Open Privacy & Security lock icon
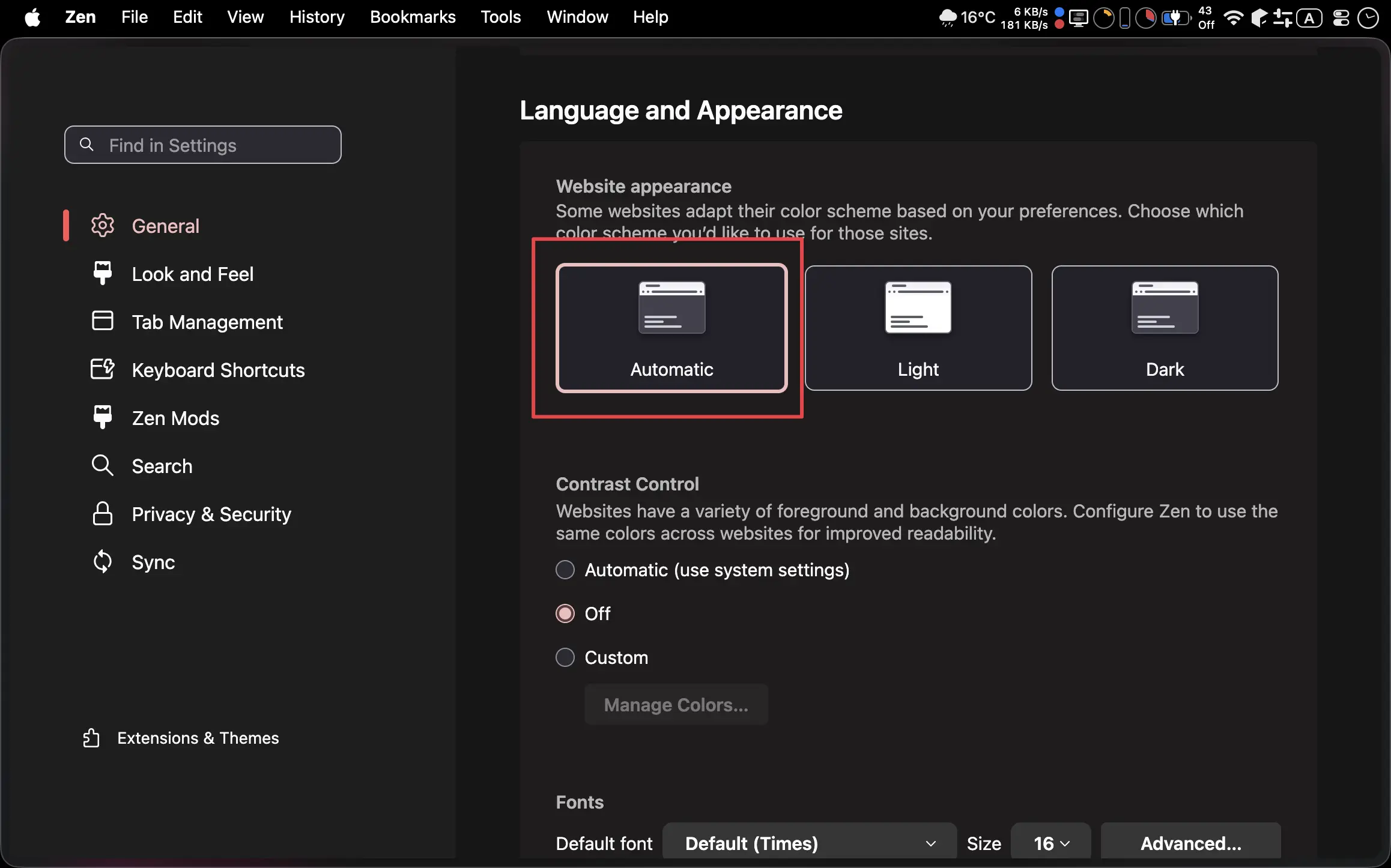This screenshot has height=868, width=1391. [x=102, y=514]
